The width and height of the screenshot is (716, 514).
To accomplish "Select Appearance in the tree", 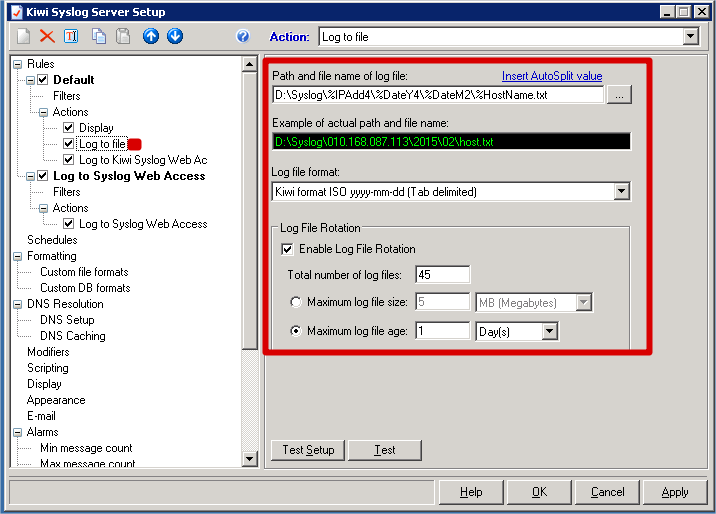I will tap(56, 400).
